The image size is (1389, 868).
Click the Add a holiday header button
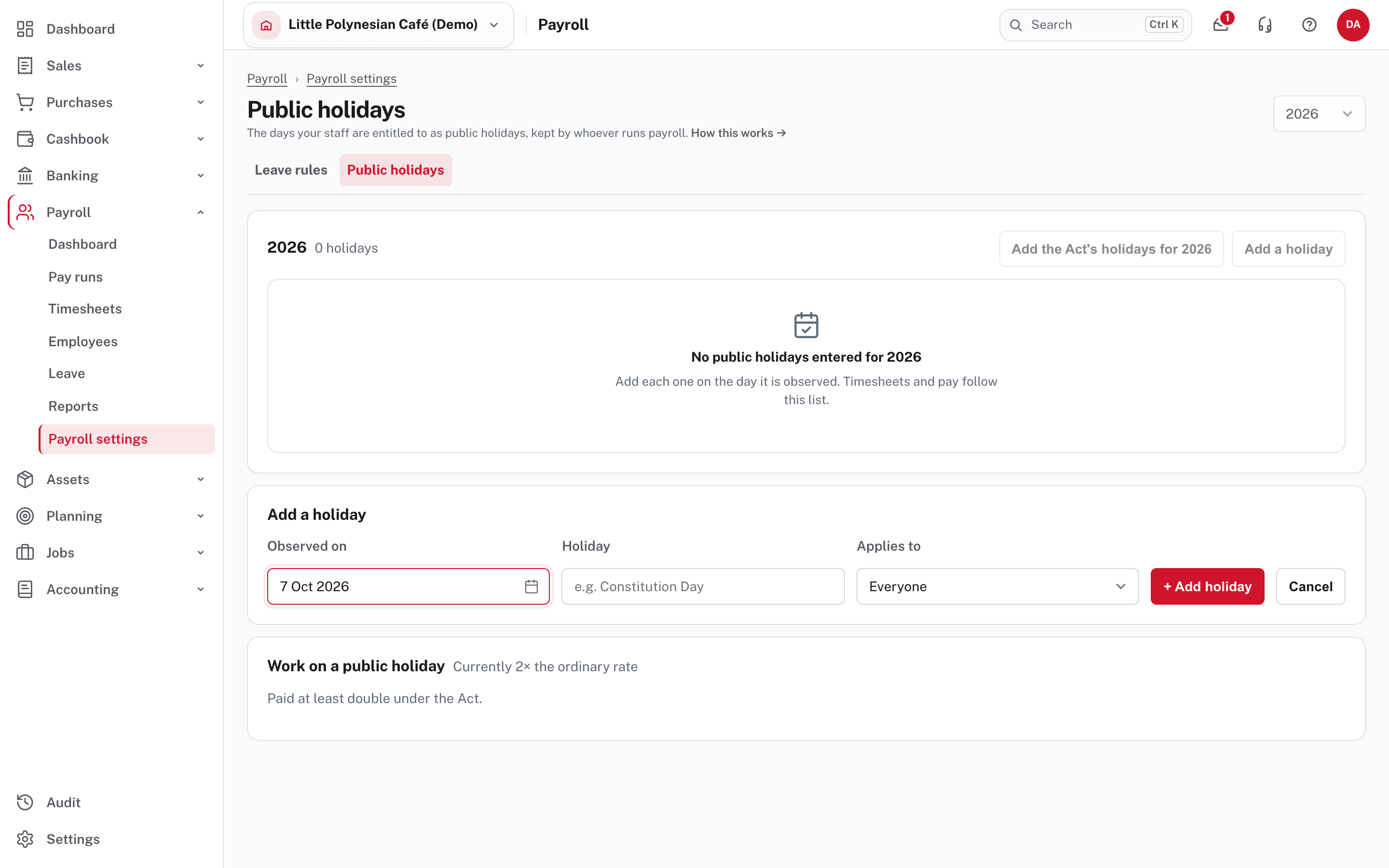click(1288, 248)
